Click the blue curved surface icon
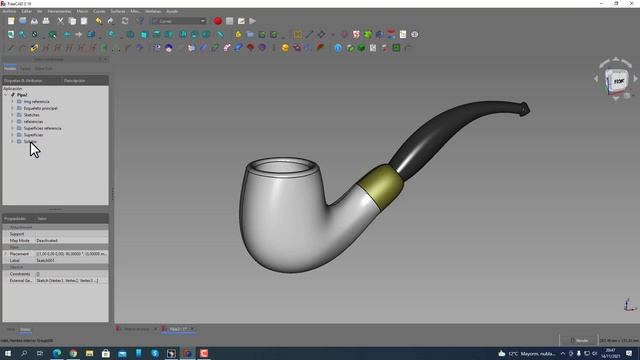This screenshot has width=640, height=360. pyautogui.click(x=239, y=48)
